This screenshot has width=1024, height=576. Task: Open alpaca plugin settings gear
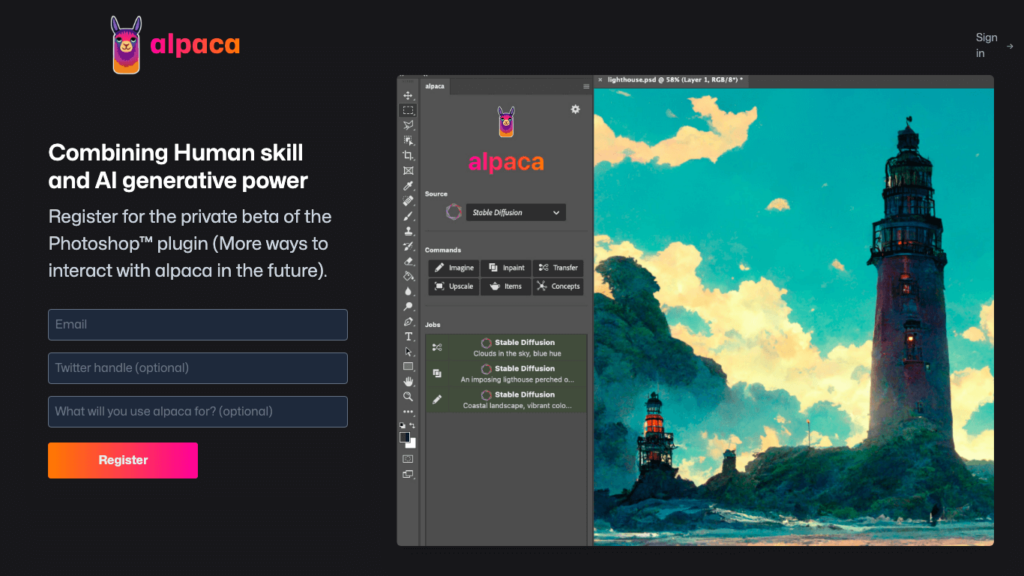pos(575,109)
